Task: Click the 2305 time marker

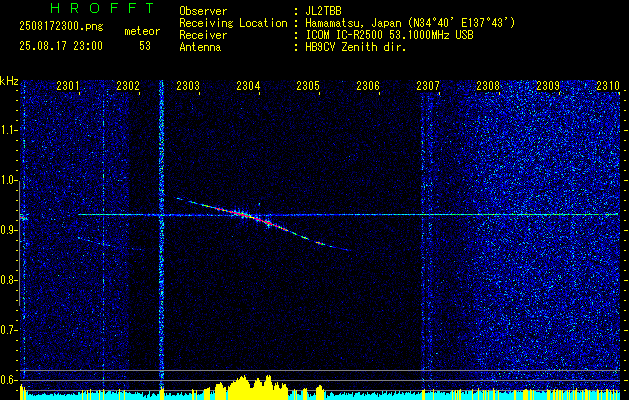Action: (x=308, y=85)
